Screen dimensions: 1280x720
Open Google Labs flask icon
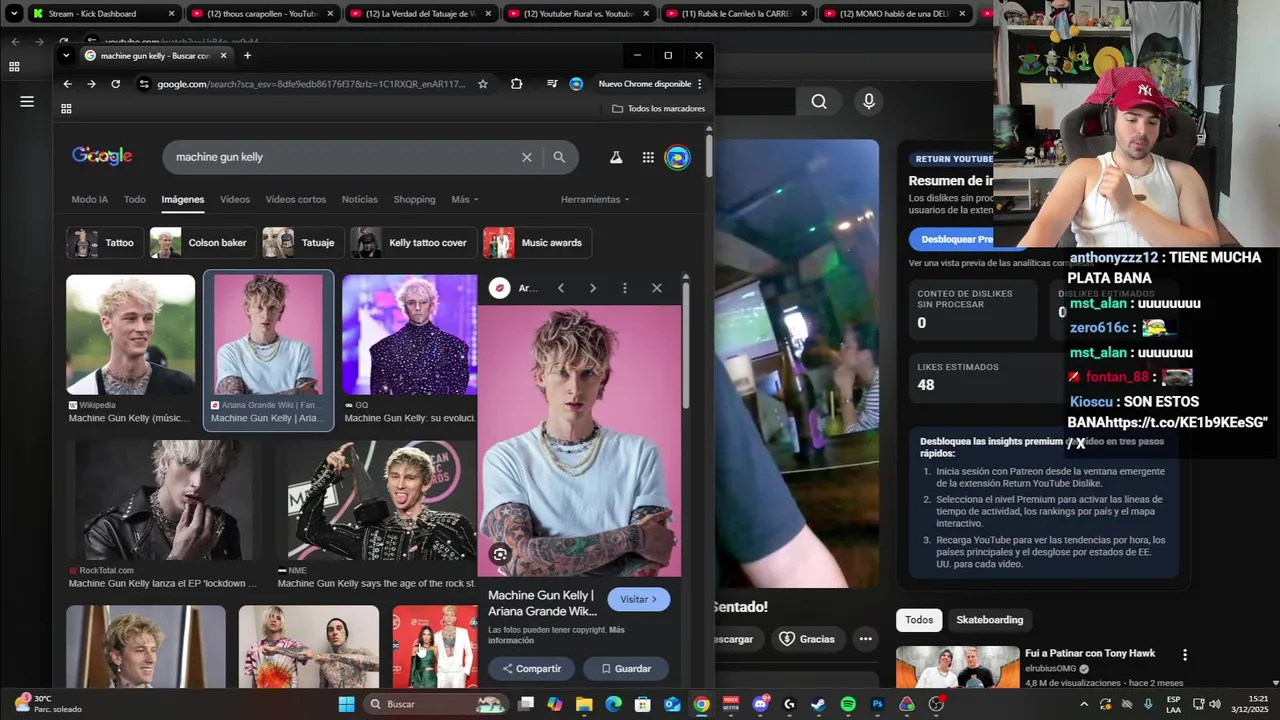click(616, 157)
